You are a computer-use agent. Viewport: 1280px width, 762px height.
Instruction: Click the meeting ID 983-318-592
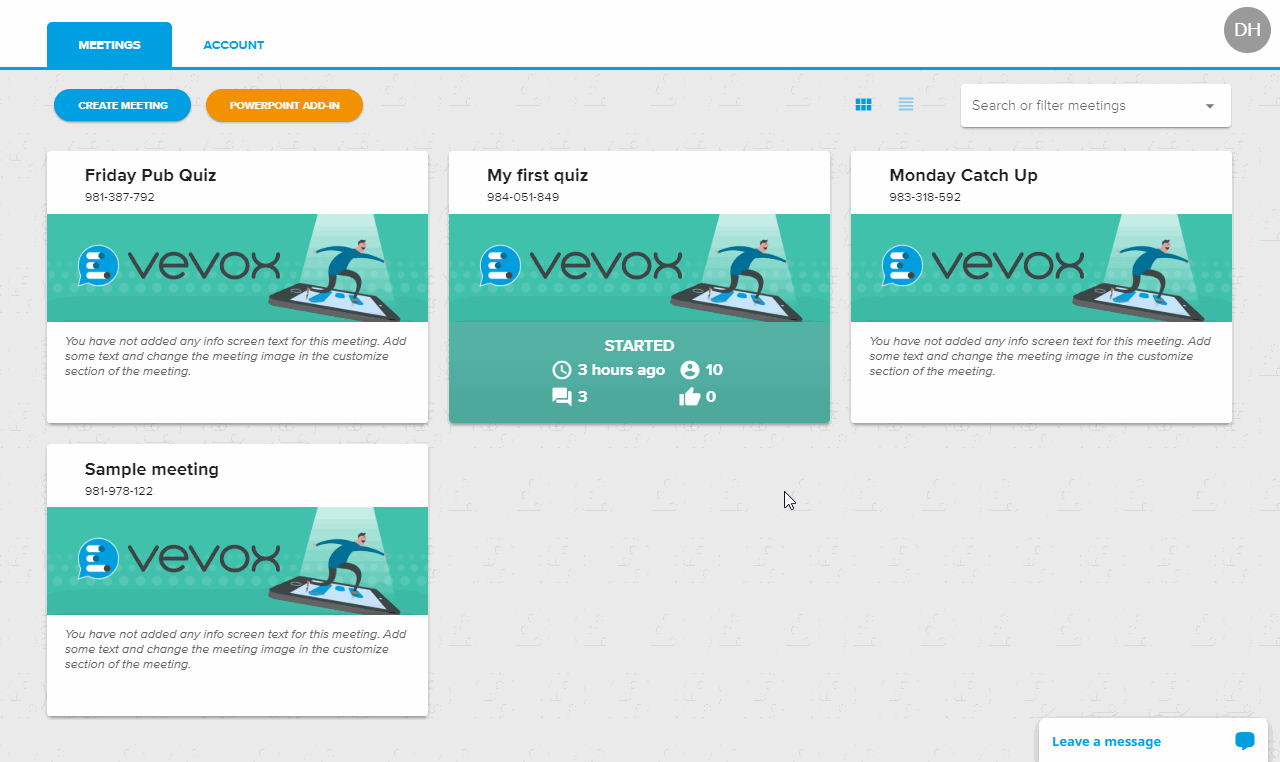click(x=925, y=197)
